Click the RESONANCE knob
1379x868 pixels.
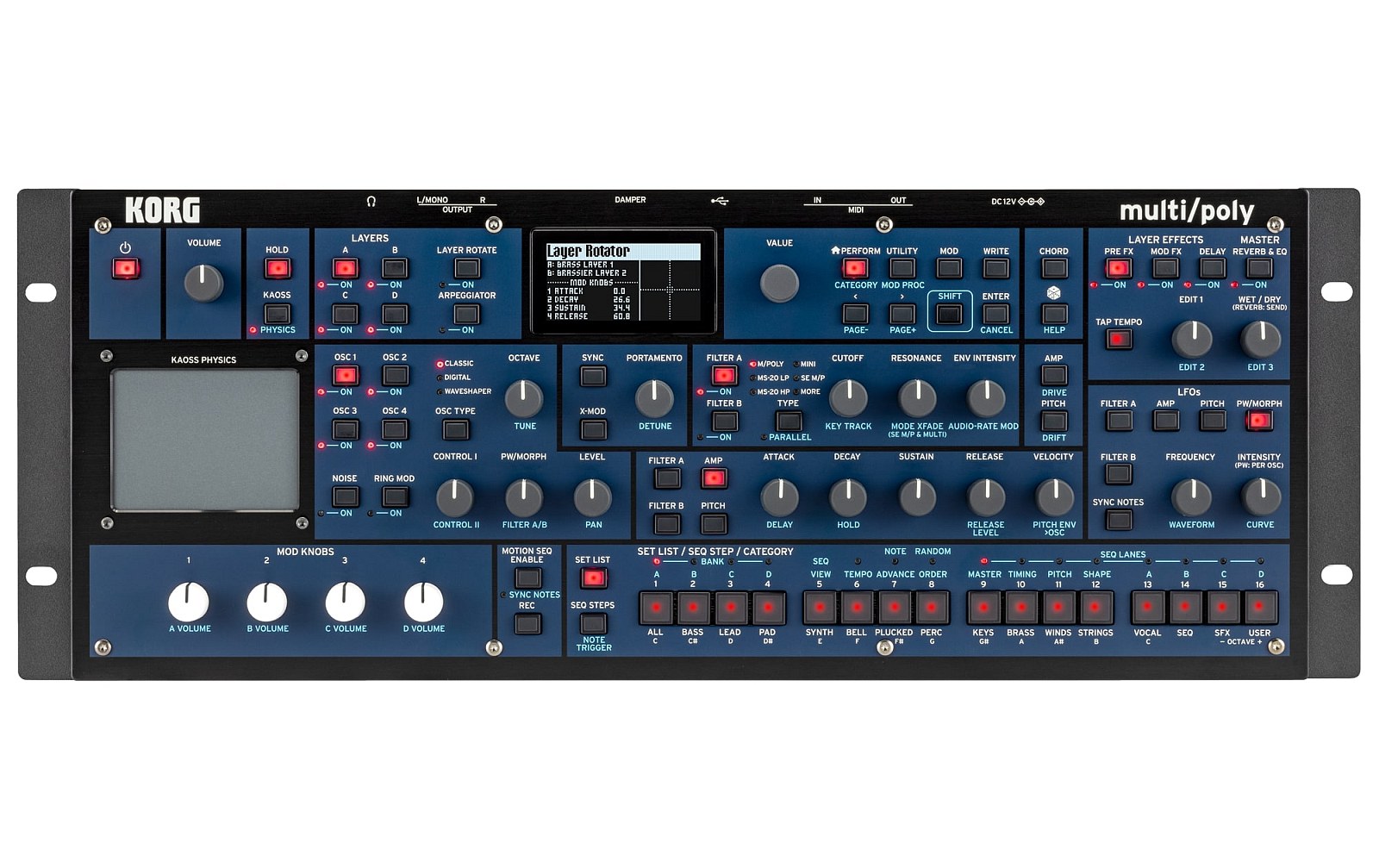click(x=917, y=398)
